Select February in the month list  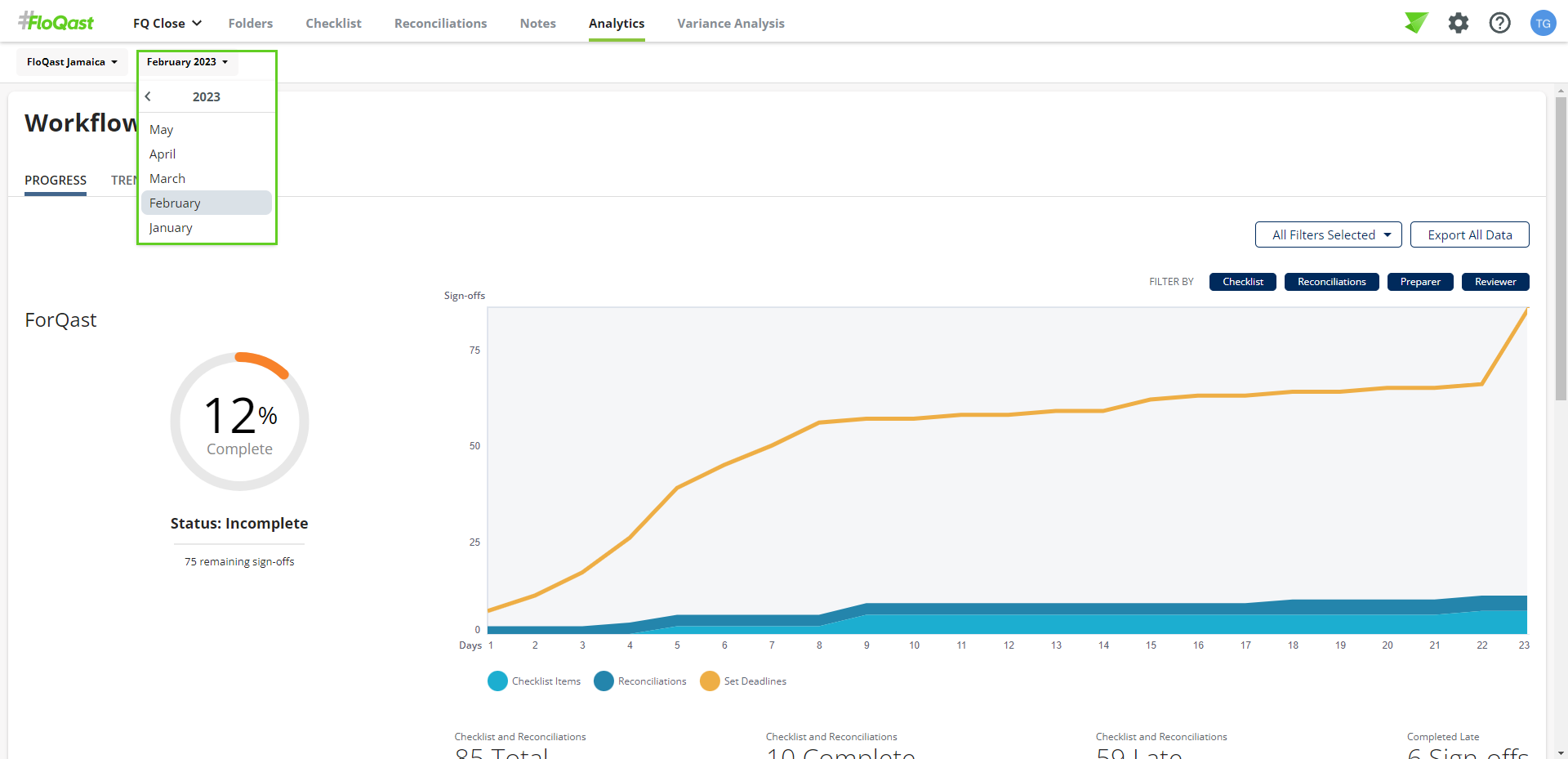pos(207,203)
